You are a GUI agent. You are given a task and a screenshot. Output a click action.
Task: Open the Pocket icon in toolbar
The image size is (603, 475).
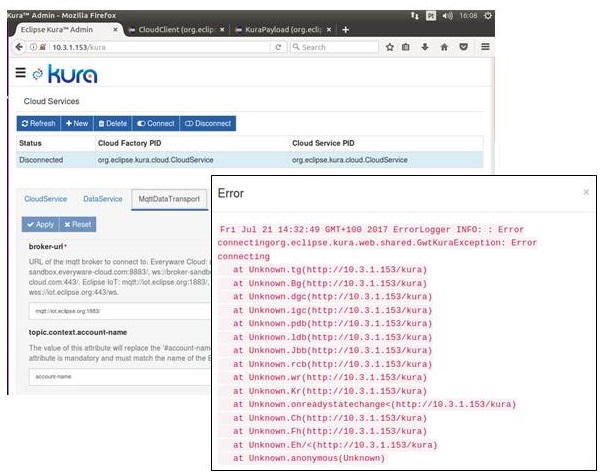click(x=464, y=47)
